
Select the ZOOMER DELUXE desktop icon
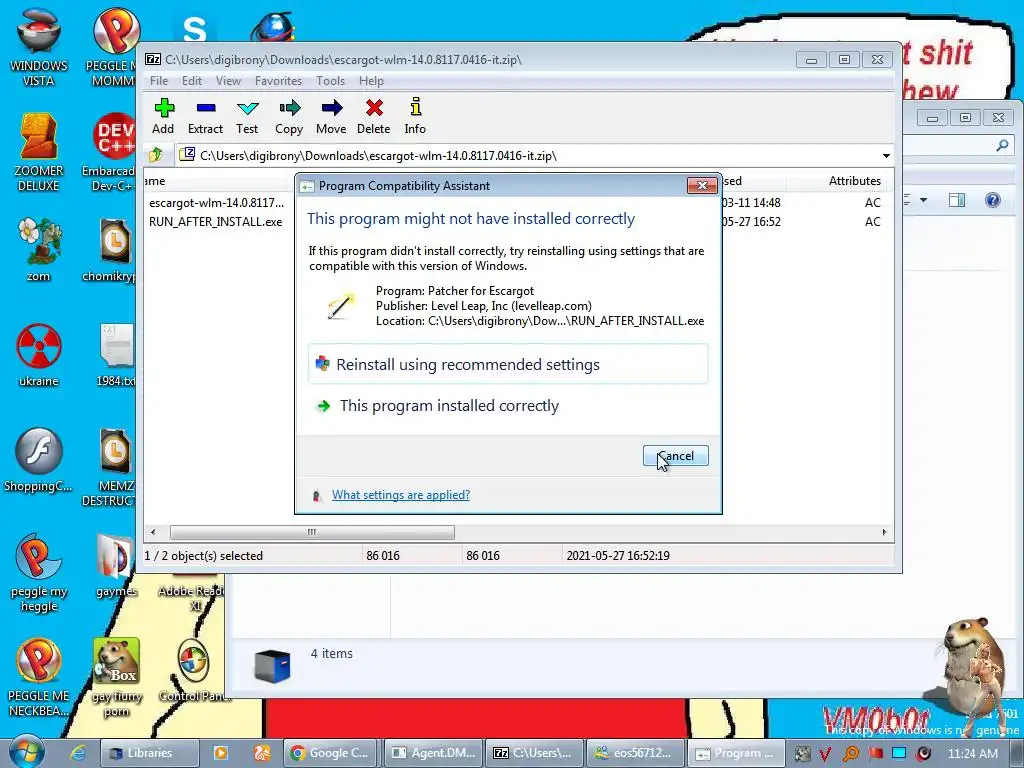click(39, 152)
